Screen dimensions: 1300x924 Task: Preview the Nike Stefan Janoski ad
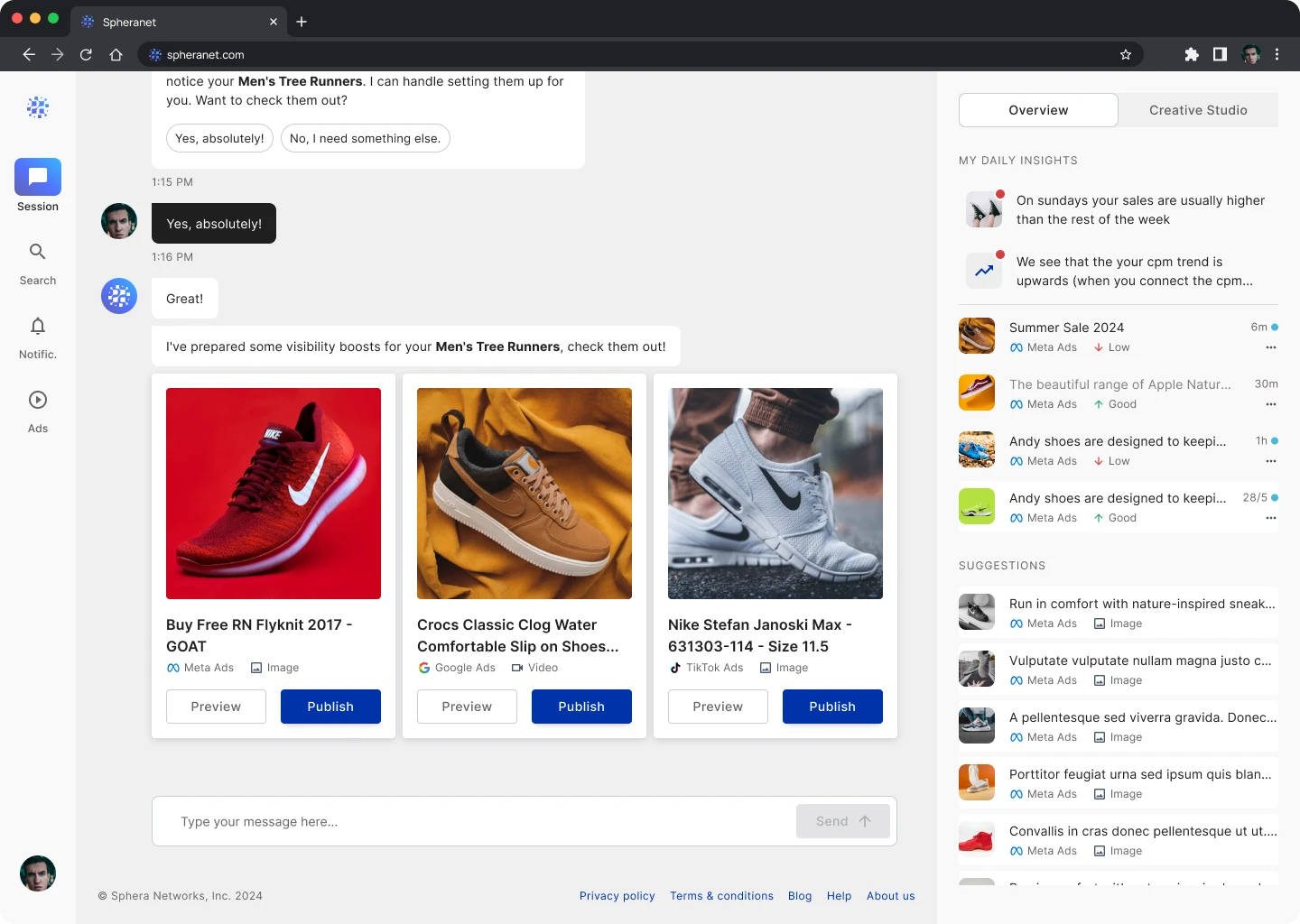(x=718, y=707)
